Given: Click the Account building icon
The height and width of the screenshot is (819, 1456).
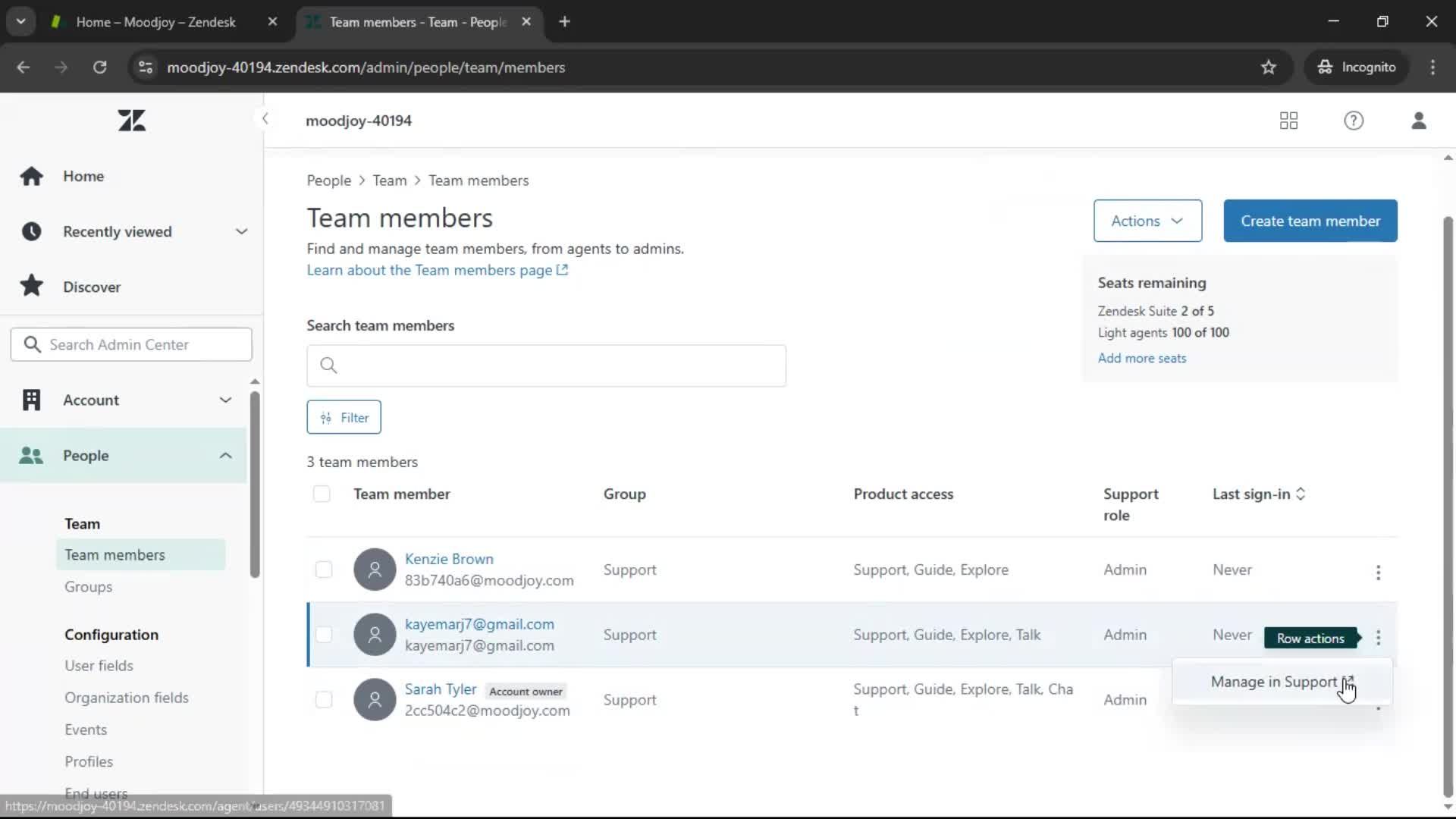Looking at the screenshot, I should click(x=31, y=400).
